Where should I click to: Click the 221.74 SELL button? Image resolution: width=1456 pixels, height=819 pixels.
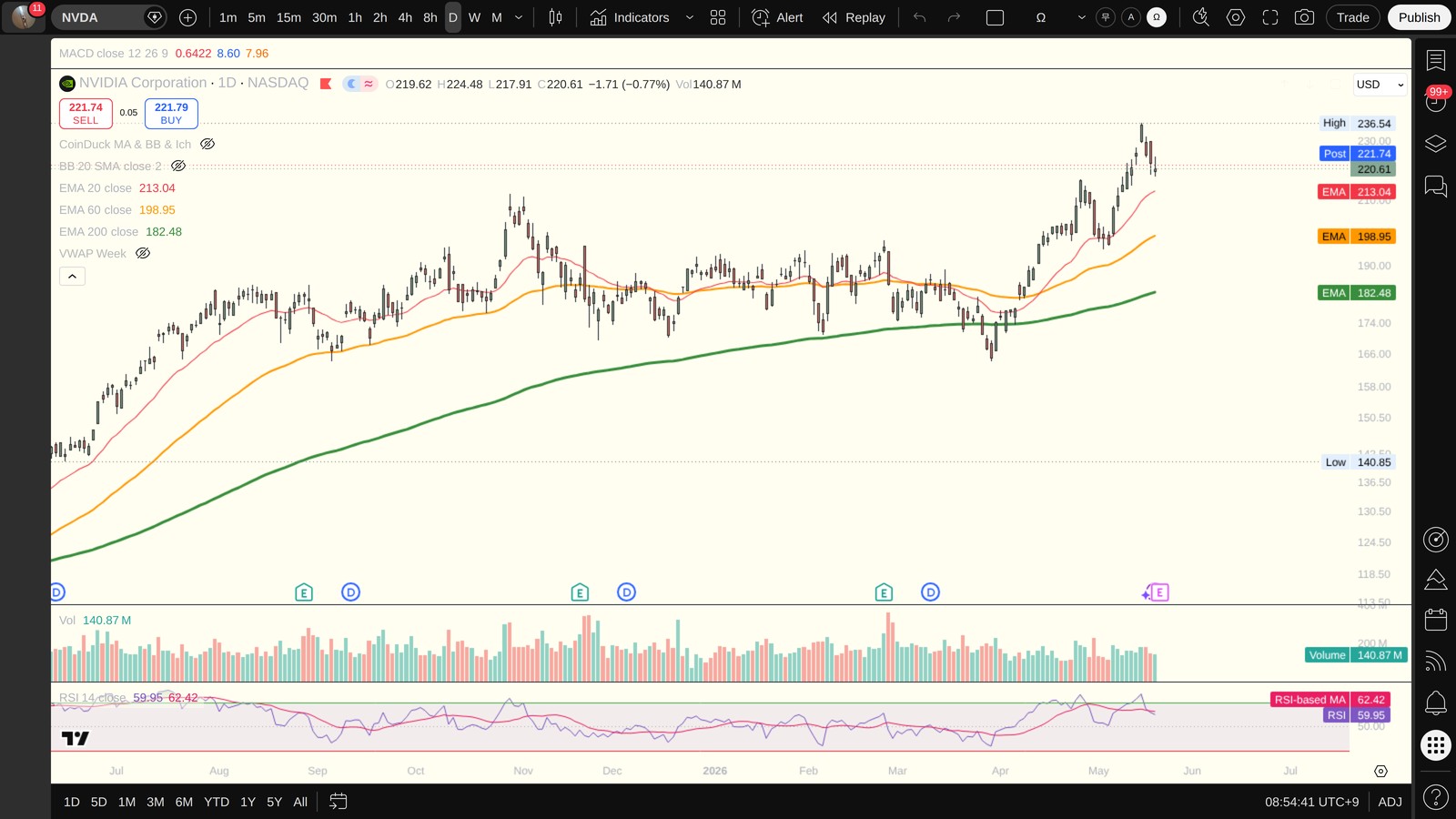[86, 114]
